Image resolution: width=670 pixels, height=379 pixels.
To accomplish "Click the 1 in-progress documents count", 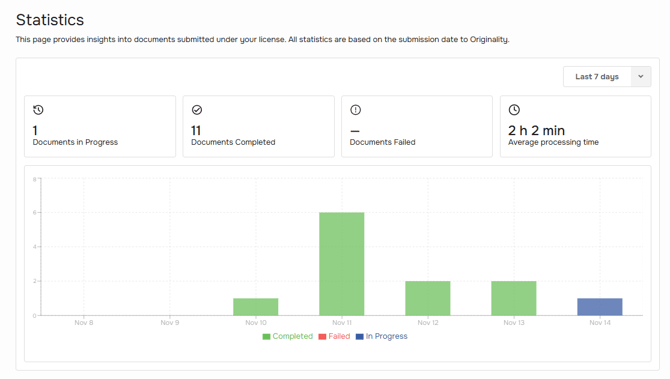I will 35,130.
